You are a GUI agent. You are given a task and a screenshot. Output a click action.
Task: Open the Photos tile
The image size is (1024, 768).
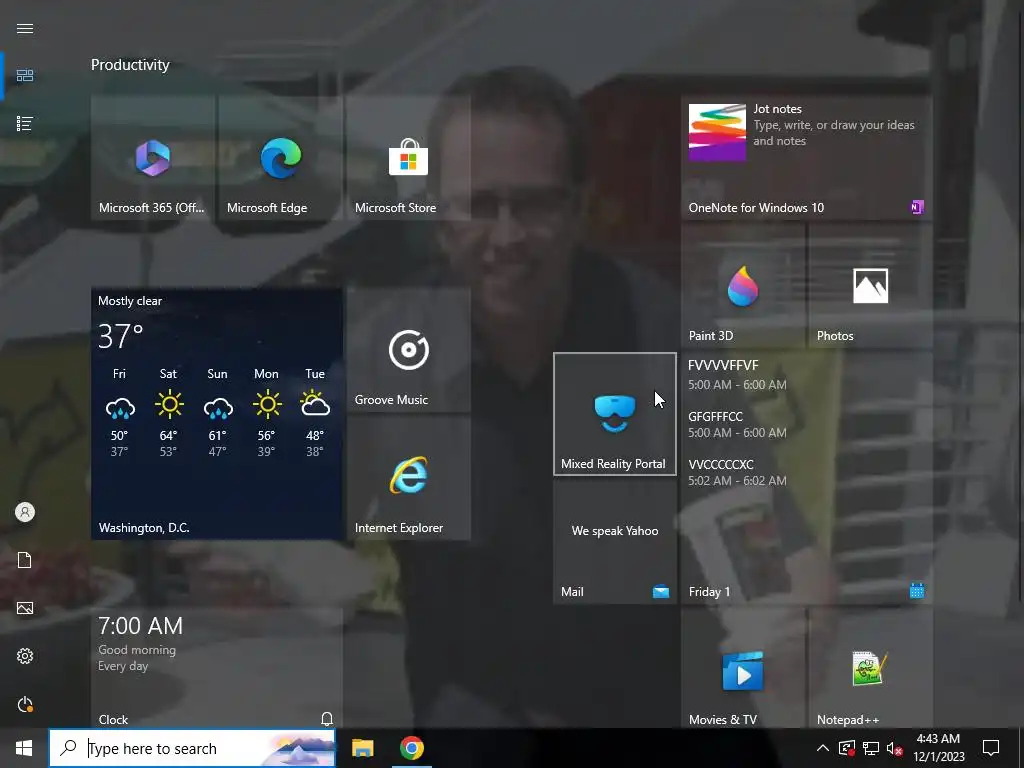coord(871,285)
